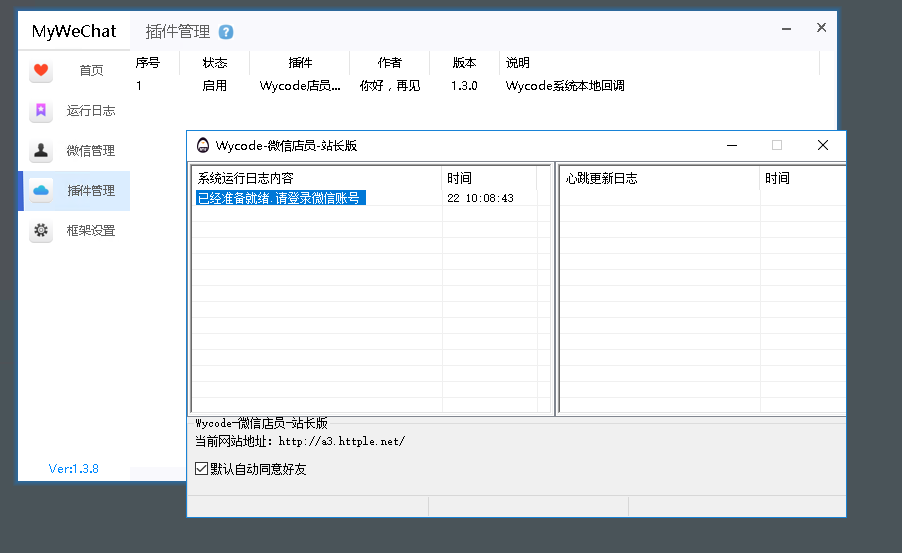Click the purple bookmark icon for 运行日志
902x553 pixels.
[x=41, y=110]
